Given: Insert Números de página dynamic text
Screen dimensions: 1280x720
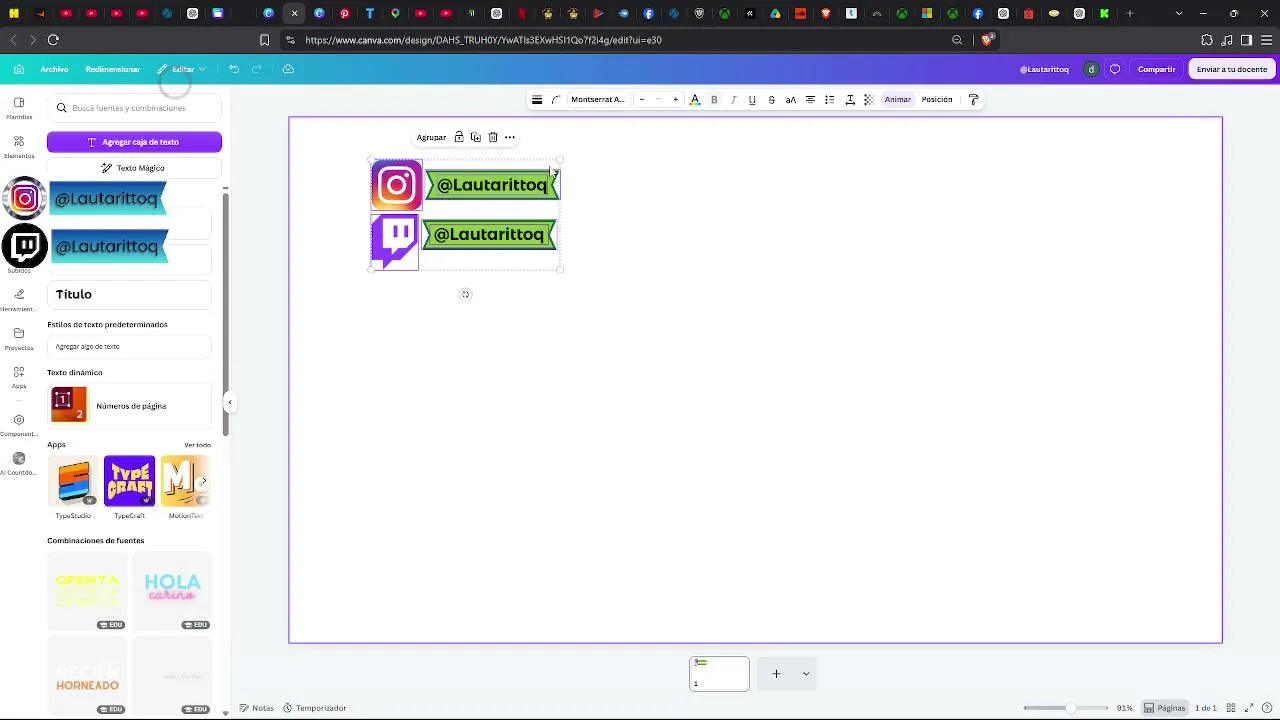Looking at the screenshot, I should [x=129, y=406].
